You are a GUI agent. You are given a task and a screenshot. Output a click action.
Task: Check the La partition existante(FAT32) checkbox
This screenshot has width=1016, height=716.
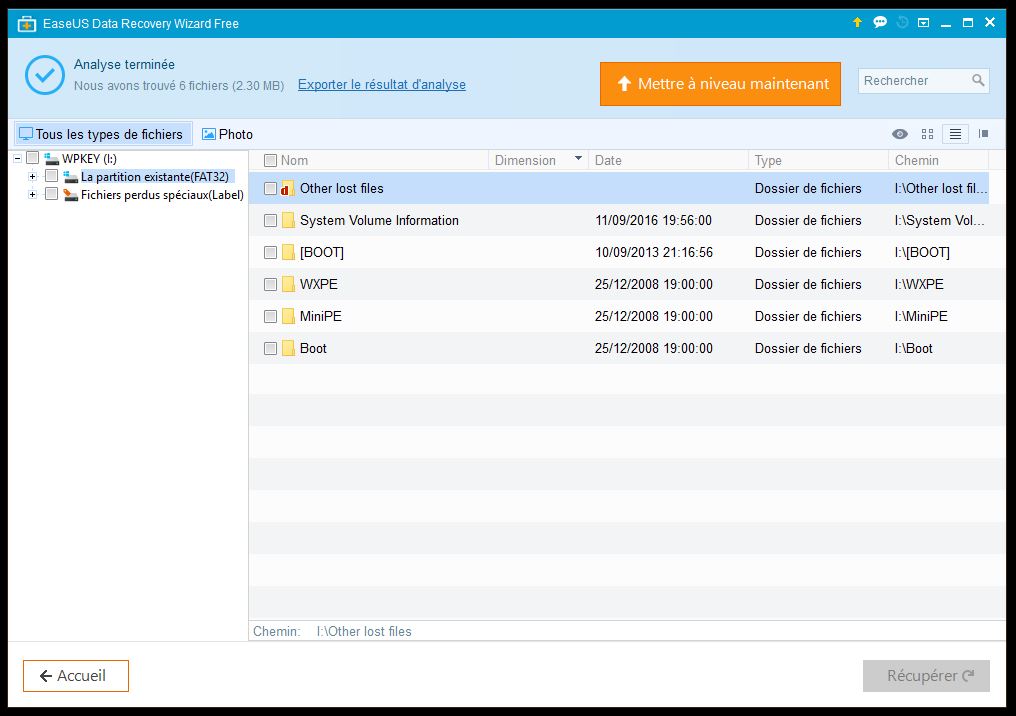click(52, 176)
